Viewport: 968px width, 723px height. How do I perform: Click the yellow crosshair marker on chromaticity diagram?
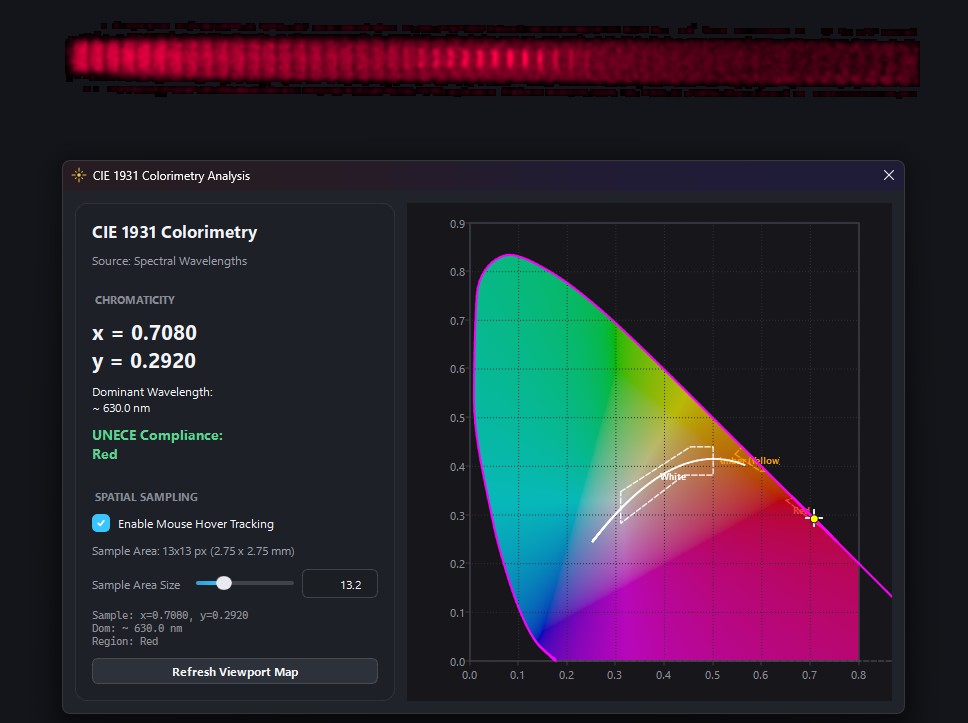point(814,519)
